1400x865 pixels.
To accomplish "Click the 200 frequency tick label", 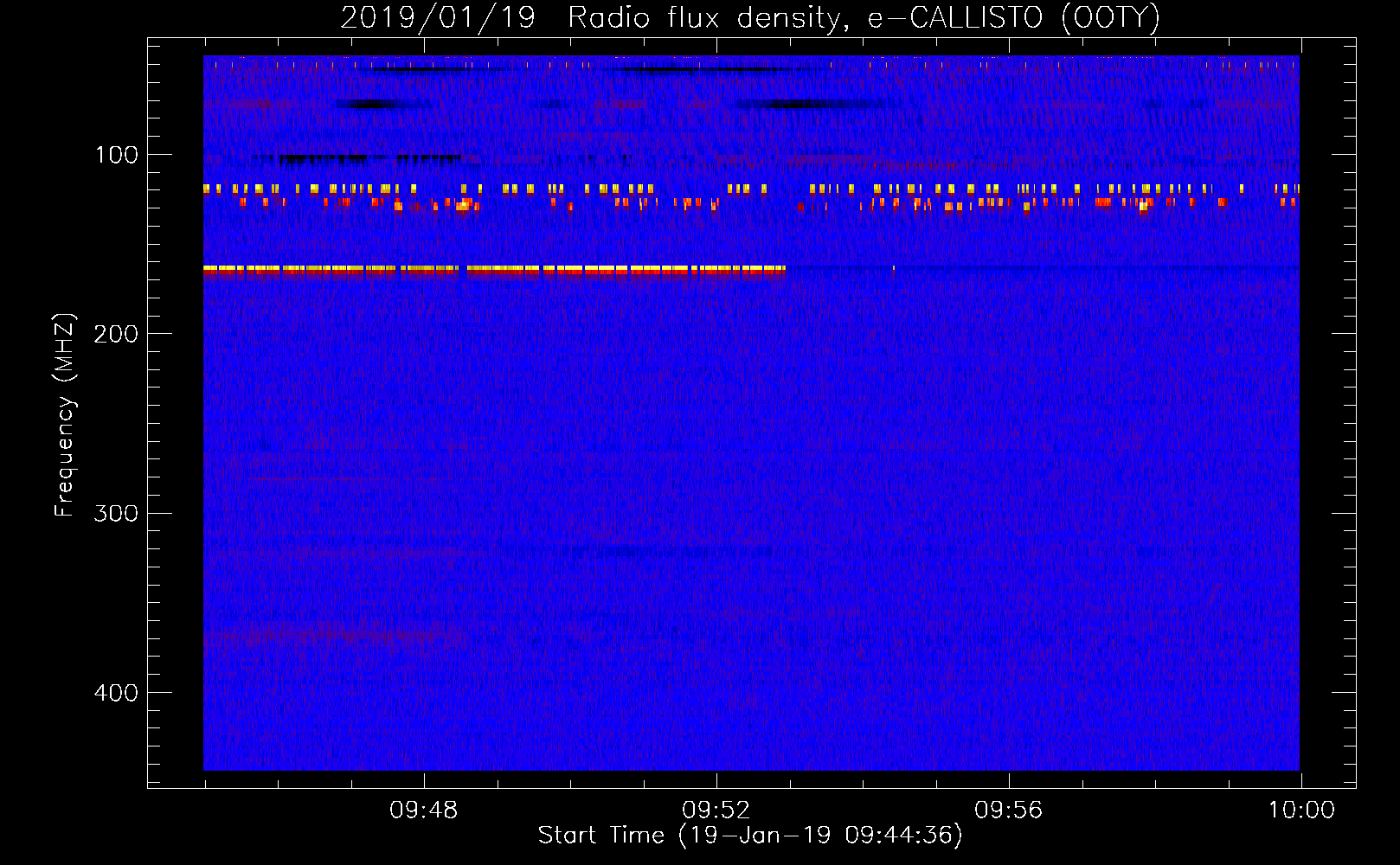I will point(116,334).
